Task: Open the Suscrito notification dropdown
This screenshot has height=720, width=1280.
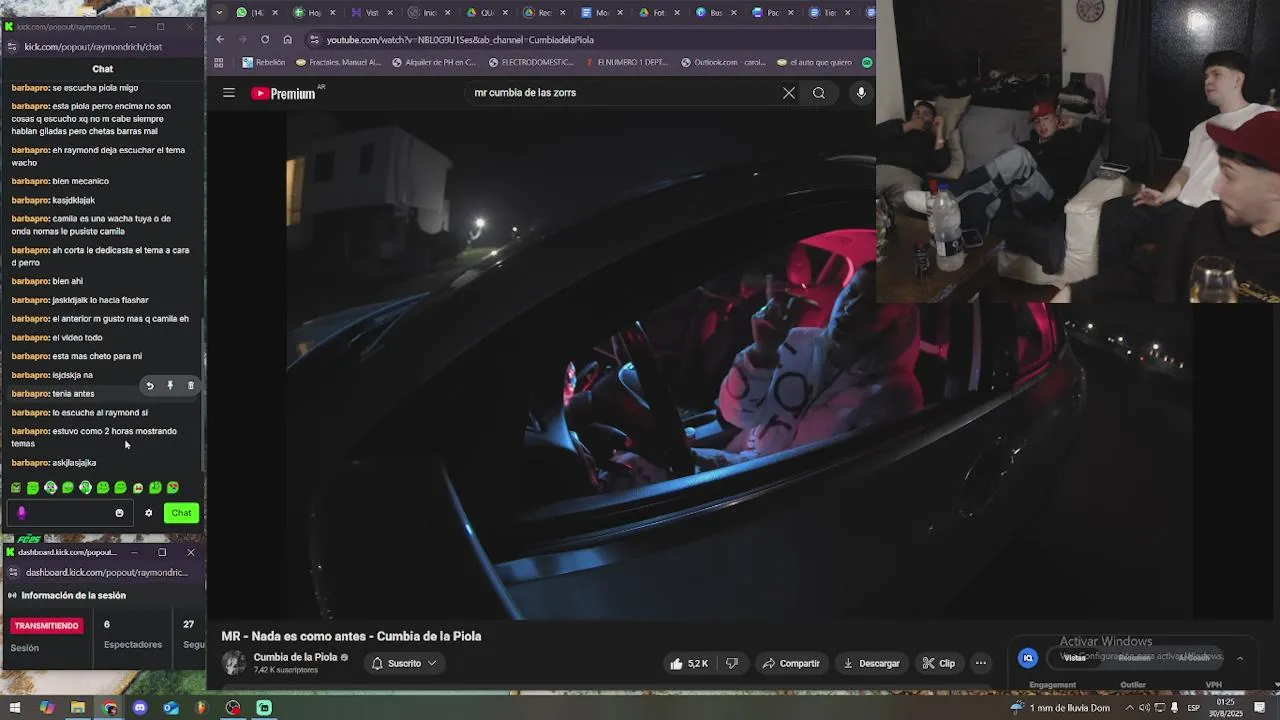Action: tap(404, 663)
